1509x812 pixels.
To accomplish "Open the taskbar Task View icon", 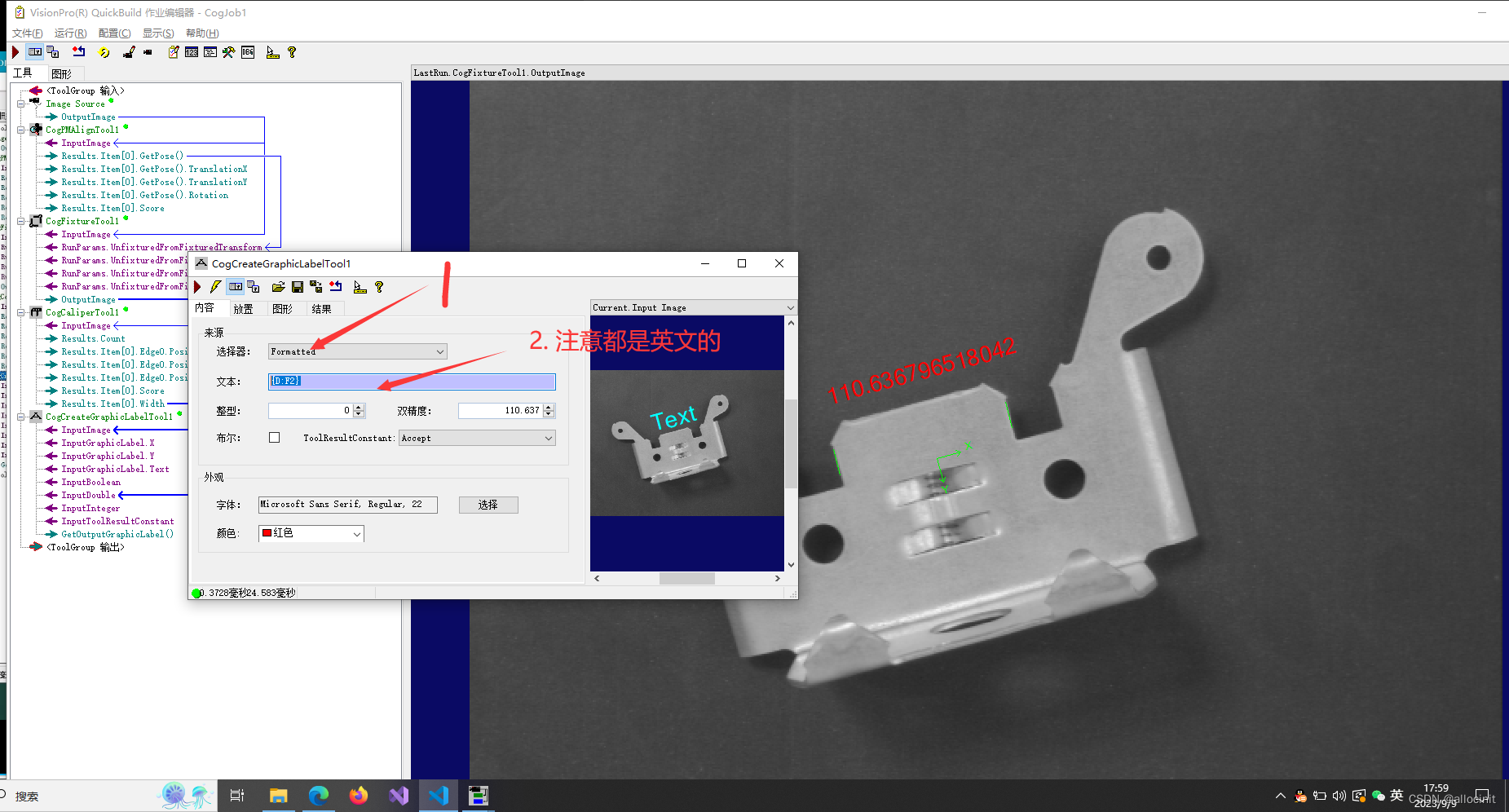I will (x=237, y=795).
